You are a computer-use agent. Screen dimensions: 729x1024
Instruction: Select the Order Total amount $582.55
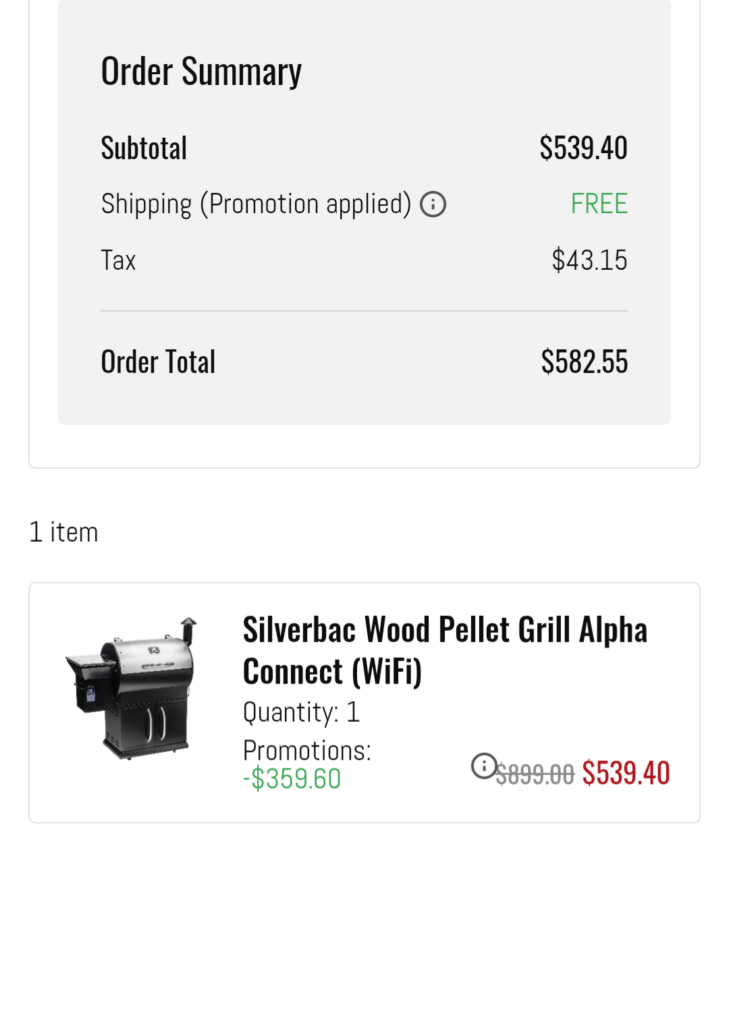point(584,361)
